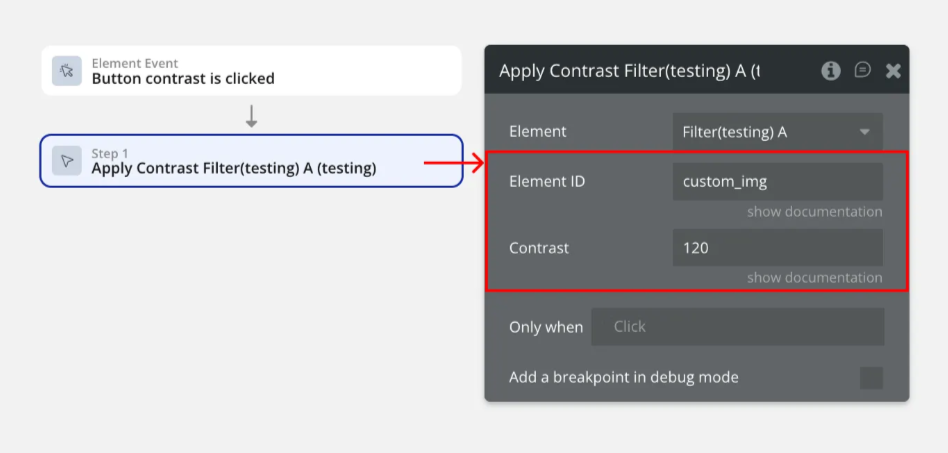Open the info icon in panel header
The image size is (948, 453).
click(831, 70)
